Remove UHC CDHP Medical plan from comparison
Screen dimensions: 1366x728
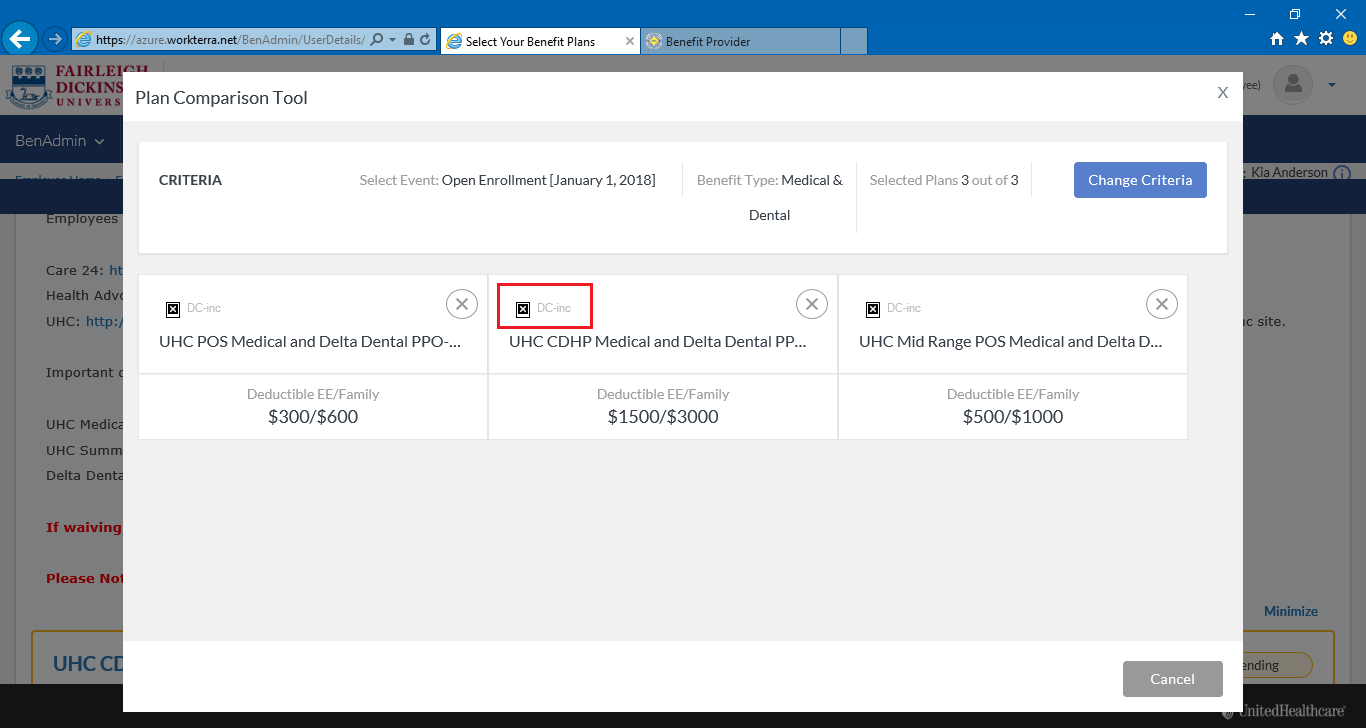click(811, 304)
